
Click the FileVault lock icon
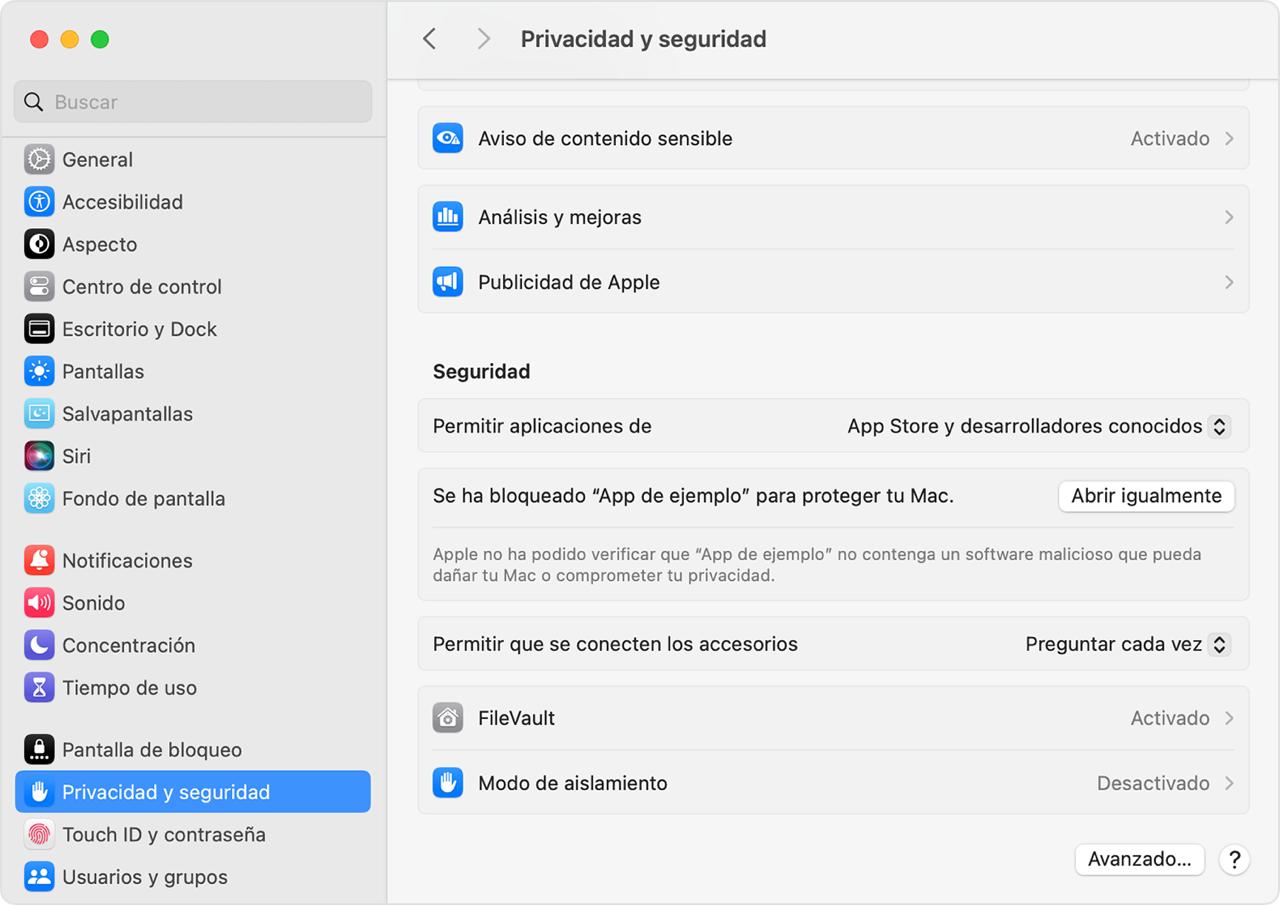tap(447, 717)
